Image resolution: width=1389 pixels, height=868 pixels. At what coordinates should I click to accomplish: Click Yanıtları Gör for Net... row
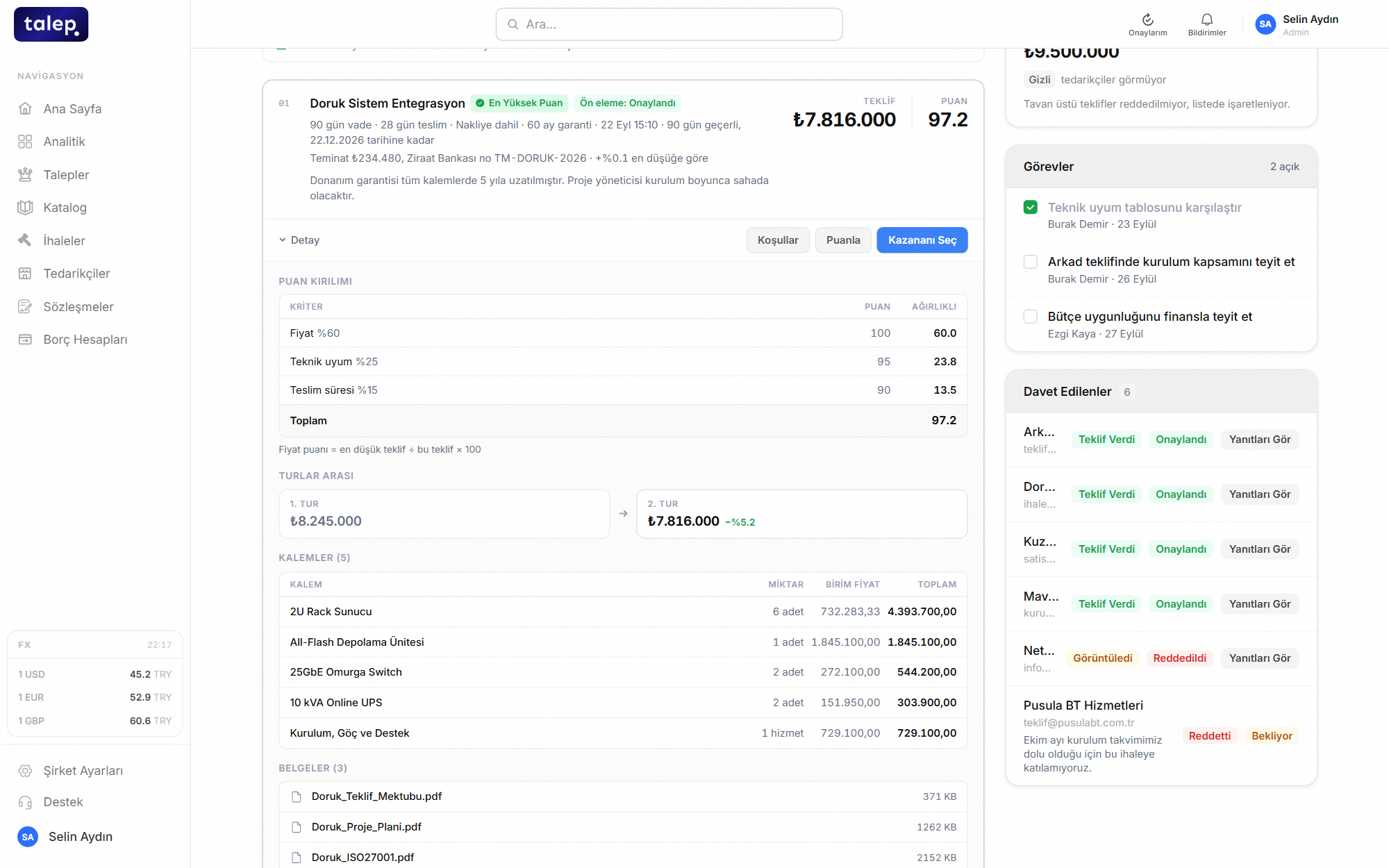click(x=1260, y=658)
